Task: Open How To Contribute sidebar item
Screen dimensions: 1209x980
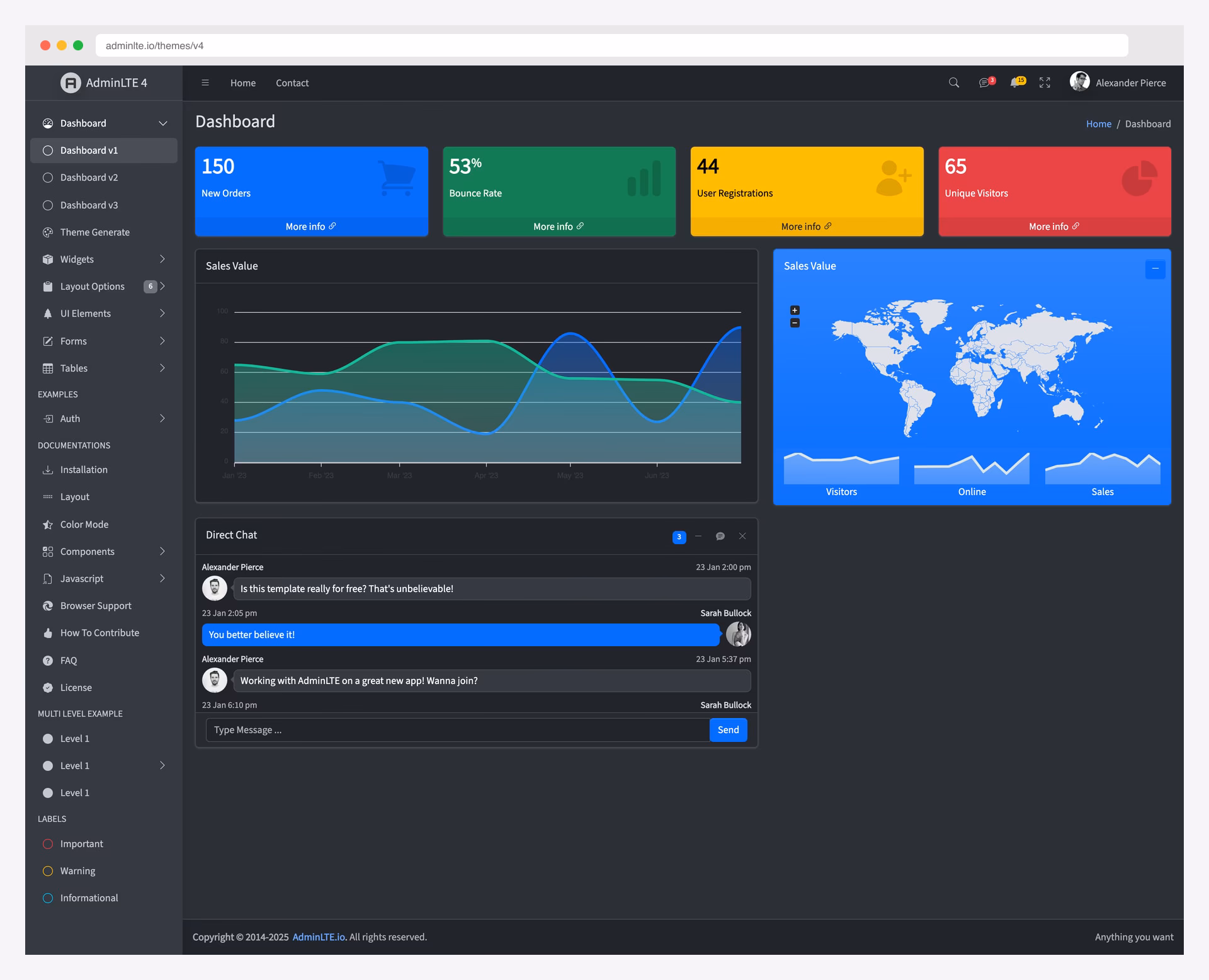Action: pyautogui.click(x=104, y=633)
